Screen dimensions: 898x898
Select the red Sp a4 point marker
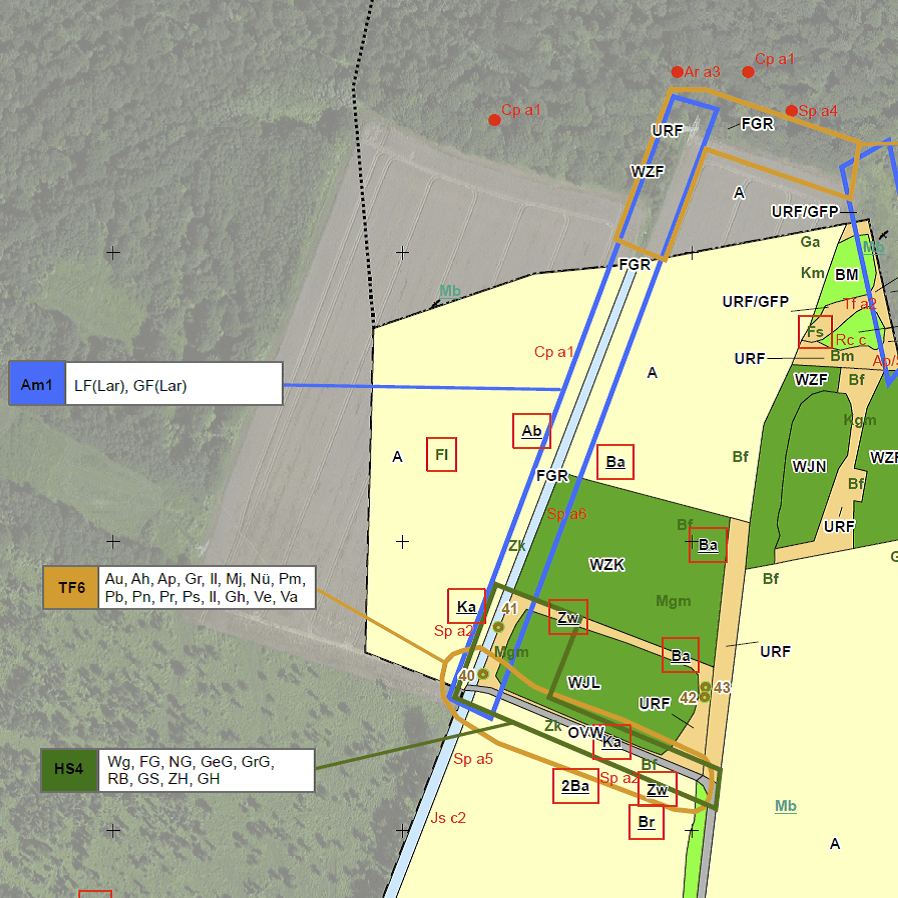[x=791, y=111]
